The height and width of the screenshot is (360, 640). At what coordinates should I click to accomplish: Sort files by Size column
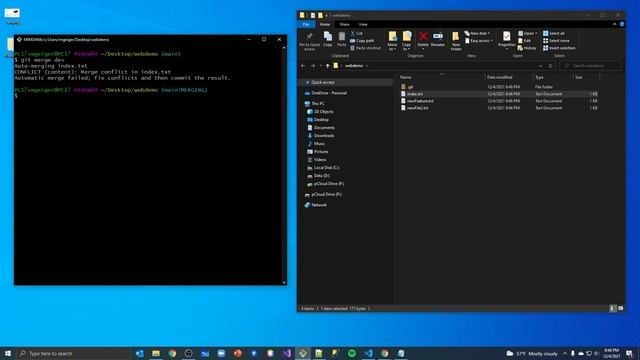coord(586,77)
